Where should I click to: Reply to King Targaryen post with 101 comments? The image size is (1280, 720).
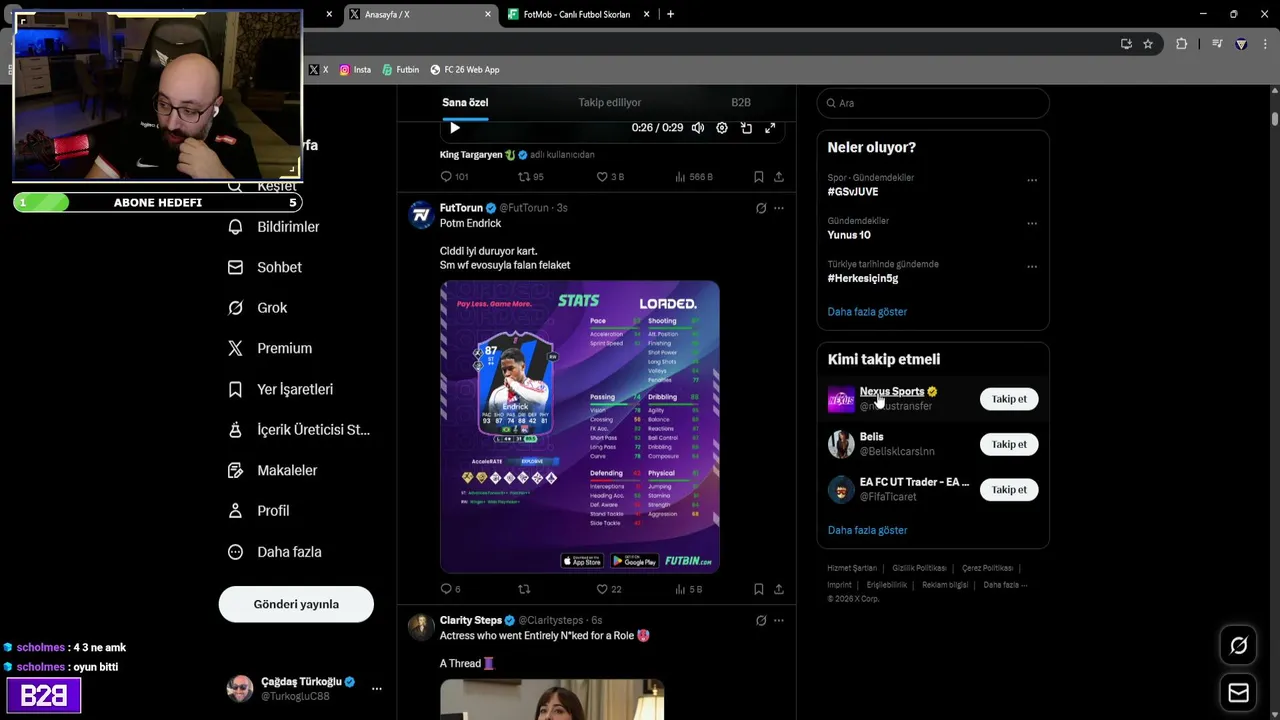(x=454, y=177)
